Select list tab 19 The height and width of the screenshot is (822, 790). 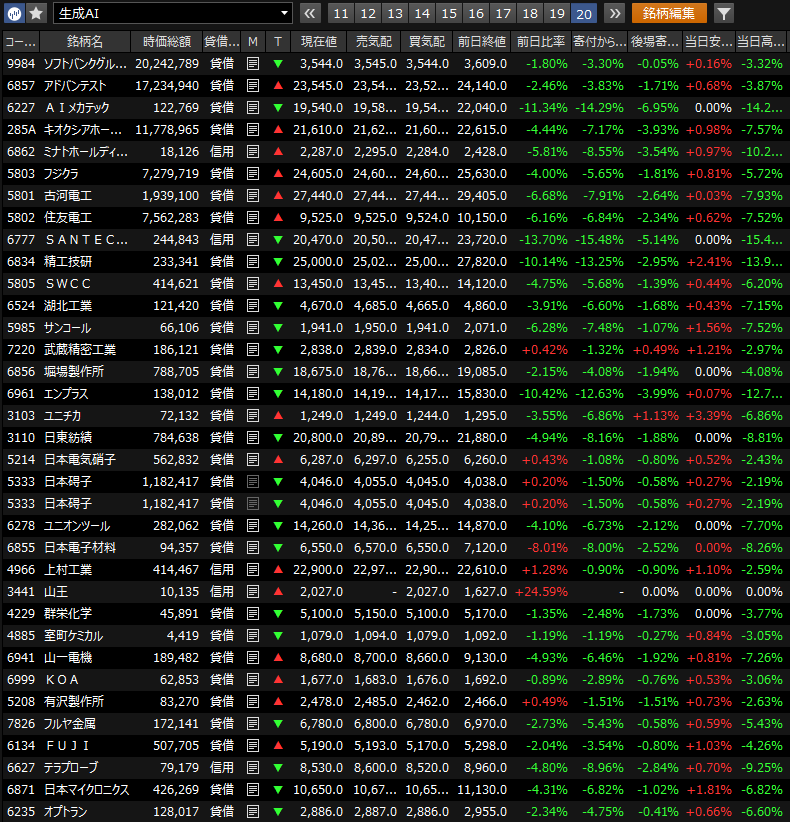[x=557, y=13]
